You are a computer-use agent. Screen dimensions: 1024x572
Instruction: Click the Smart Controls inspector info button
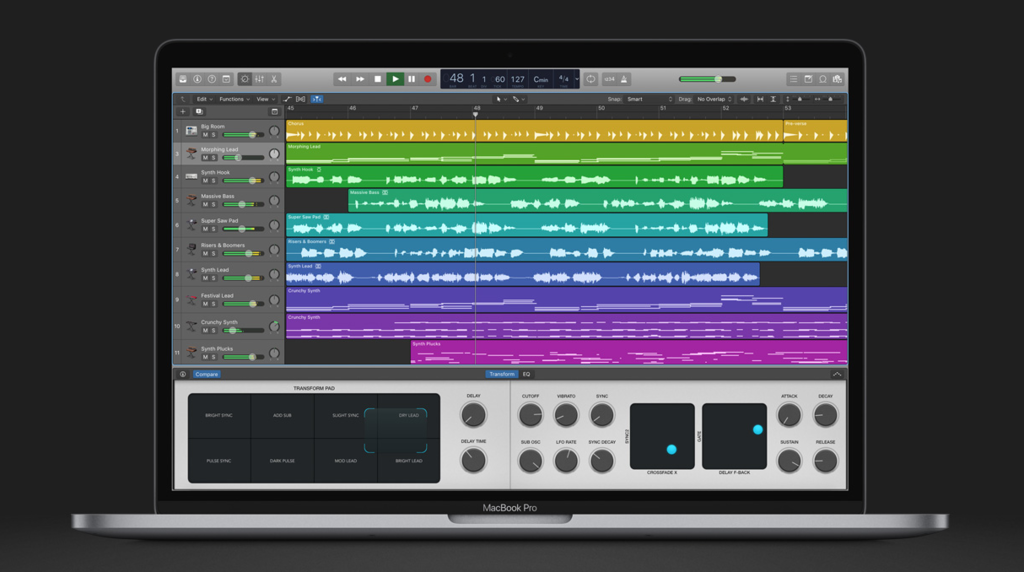tap(183, 374)
